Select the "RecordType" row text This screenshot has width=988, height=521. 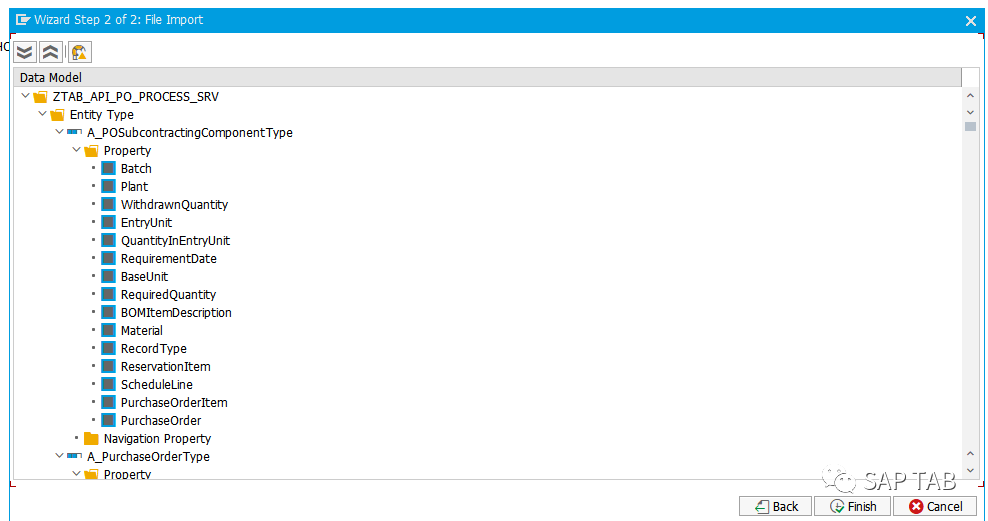coord(154,348)
